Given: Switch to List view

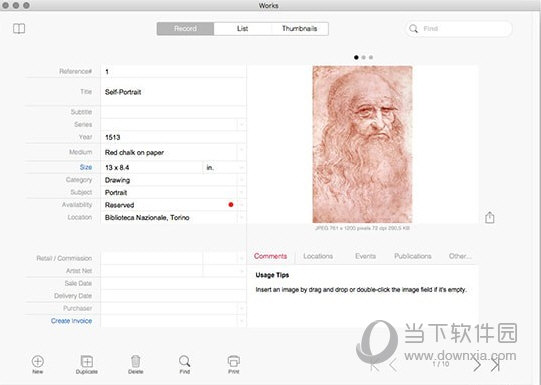Looking at the screenshot, I should [x=242, y=29].
